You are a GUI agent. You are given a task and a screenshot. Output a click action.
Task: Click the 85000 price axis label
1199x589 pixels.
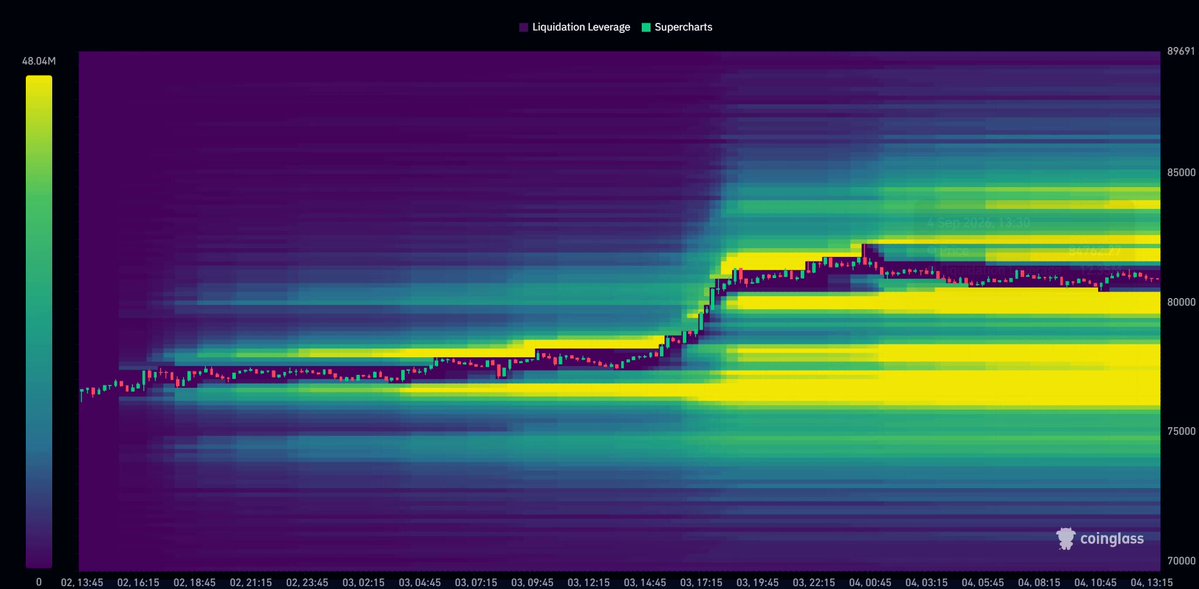[1181, 172]
